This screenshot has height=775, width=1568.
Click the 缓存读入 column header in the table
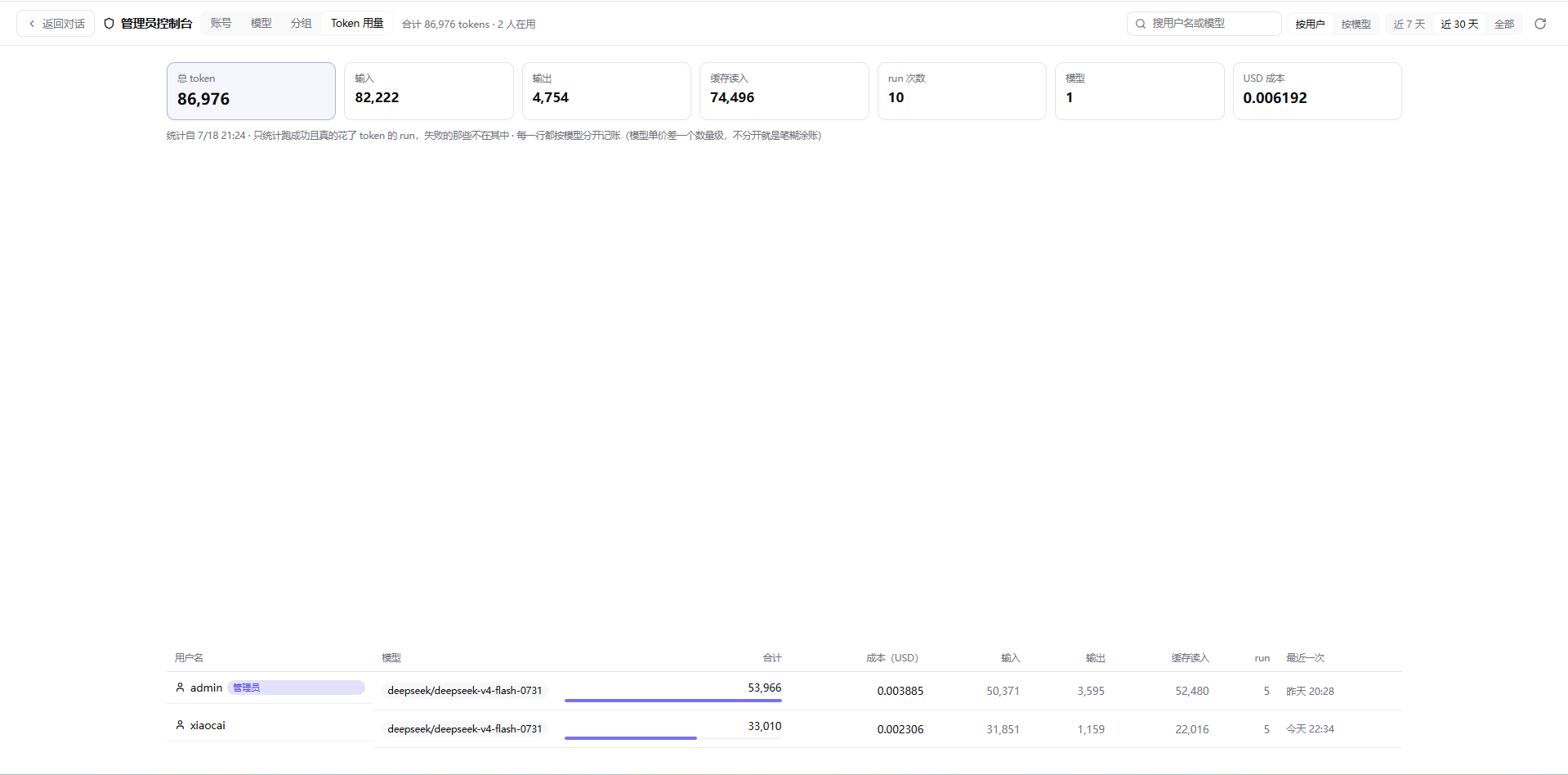[1190, 657]
